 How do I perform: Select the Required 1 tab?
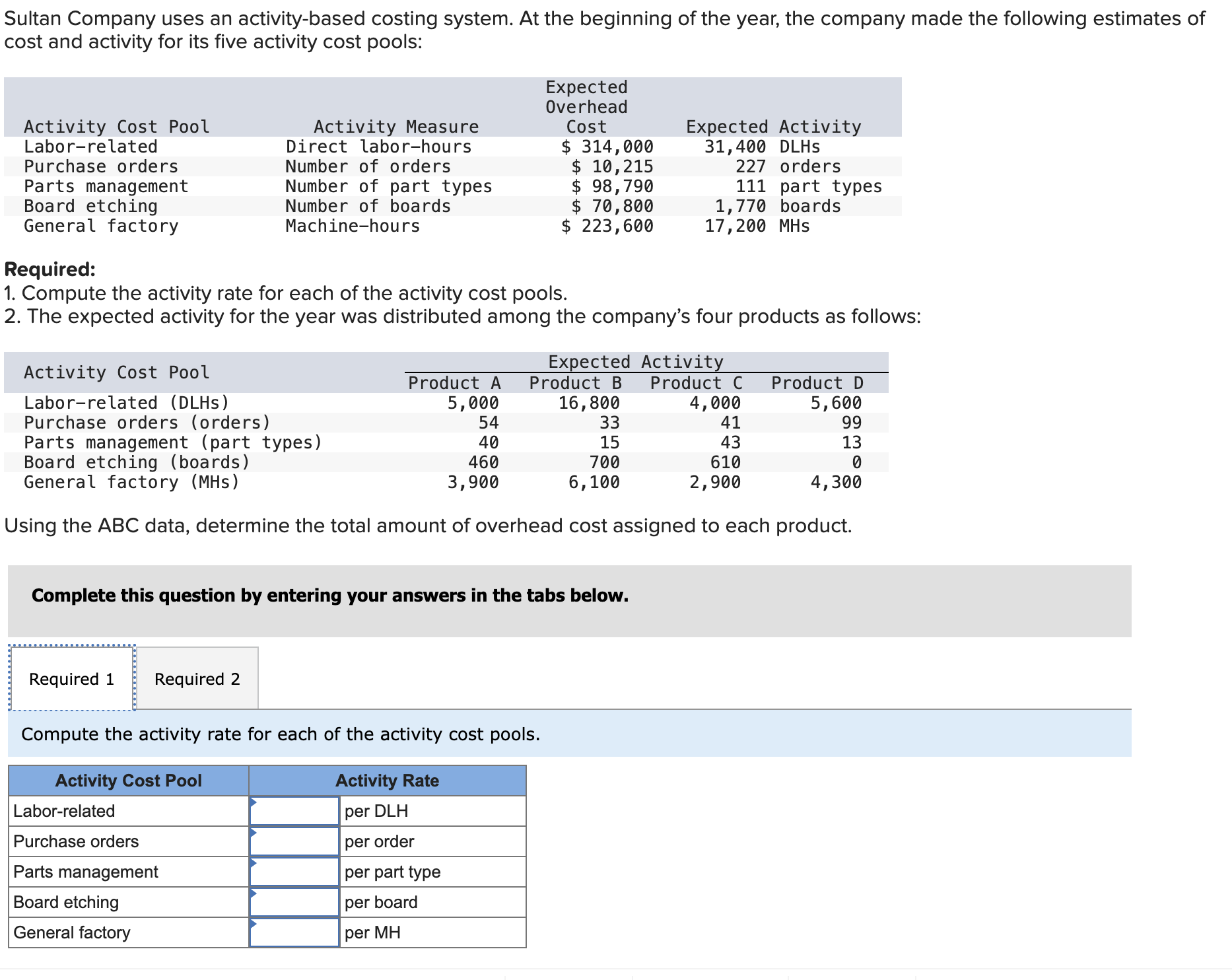click(71, 678)
